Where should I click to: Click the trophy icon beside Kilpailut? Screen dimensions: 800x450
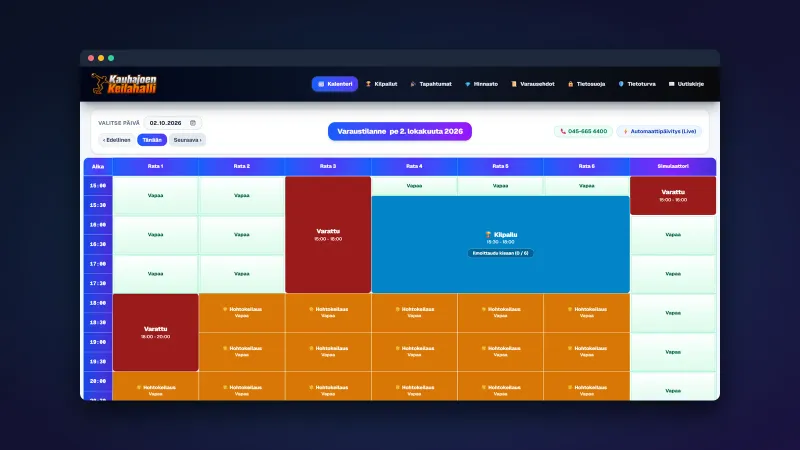coord(368,84)
